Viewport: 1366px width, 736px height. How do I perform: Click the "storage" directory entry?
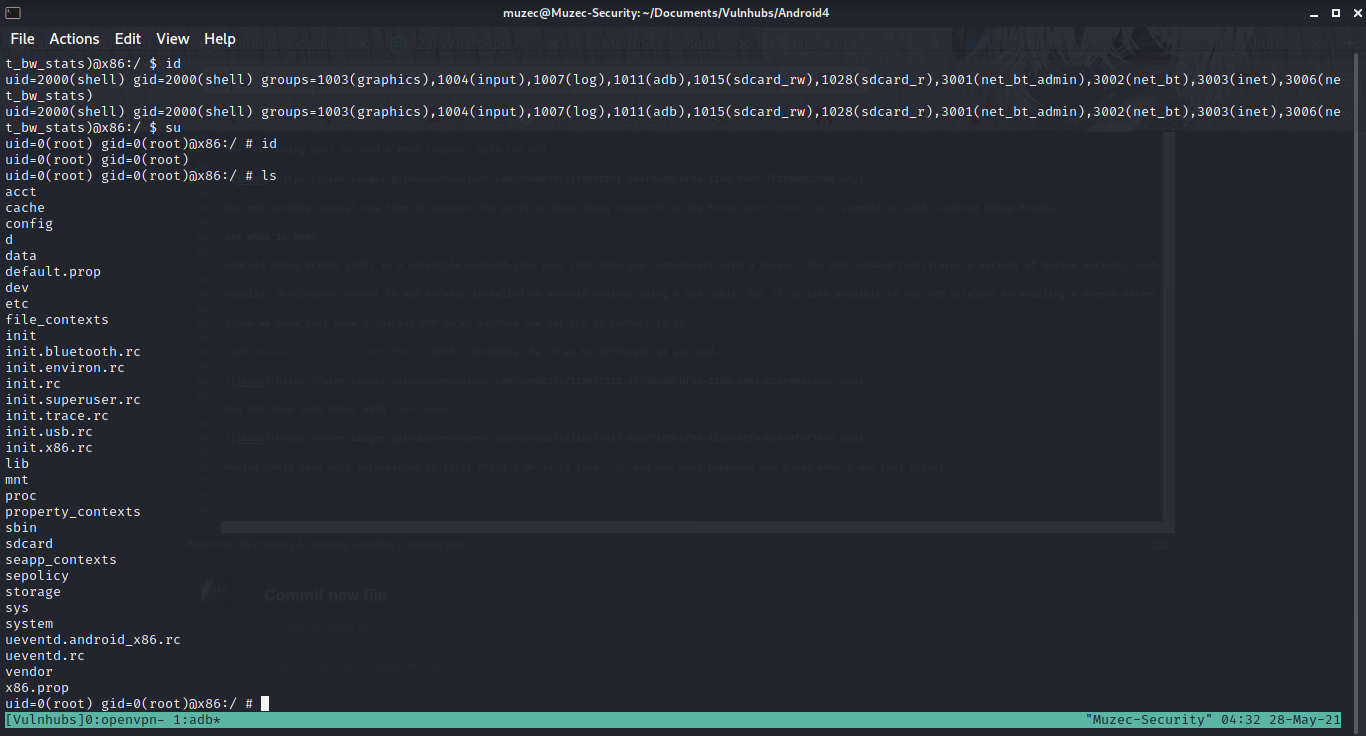(x=33, y=592)
